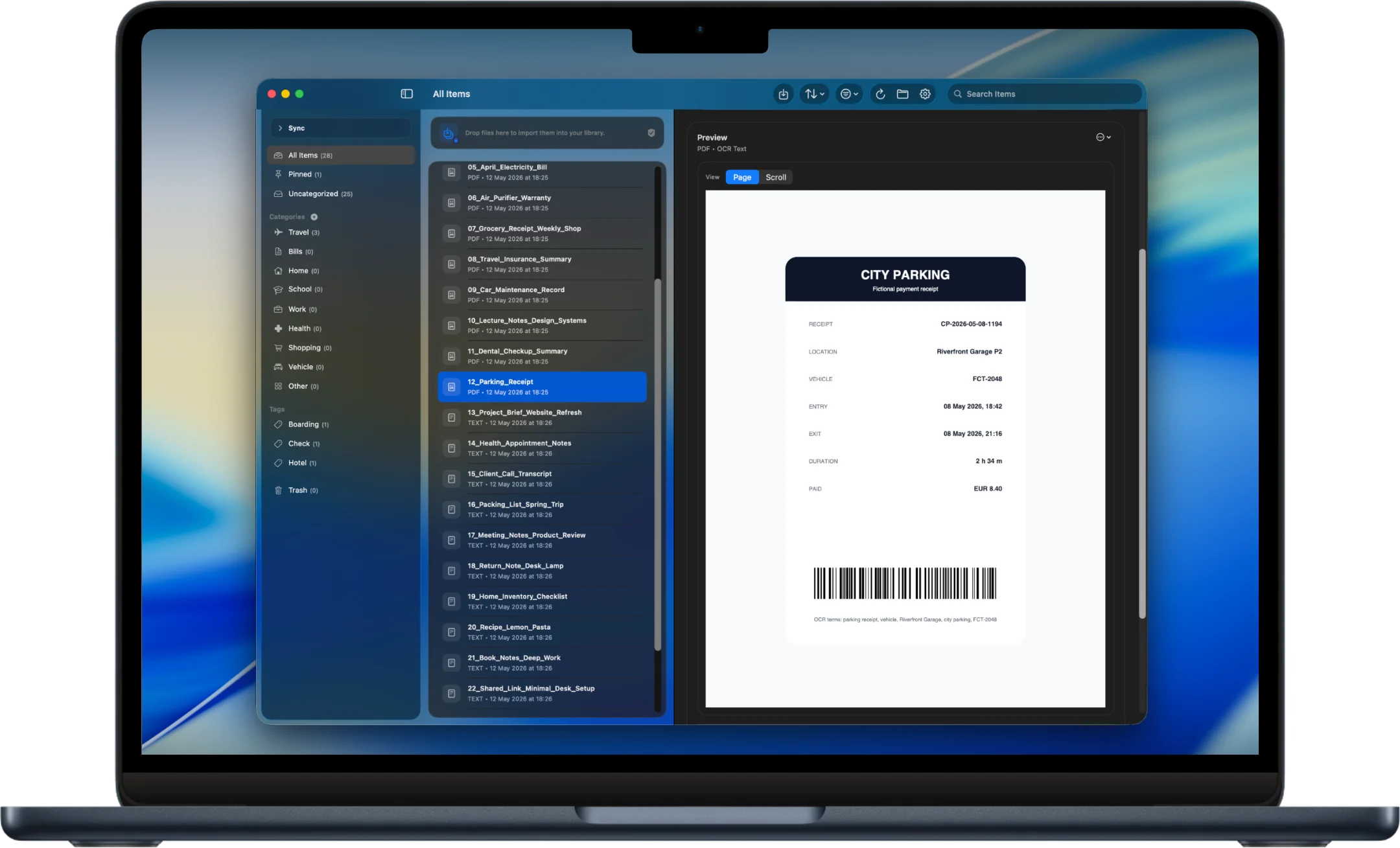Screen dimensions: 1400x848
Task: Click the drop files import area
Action: (547, 133)
